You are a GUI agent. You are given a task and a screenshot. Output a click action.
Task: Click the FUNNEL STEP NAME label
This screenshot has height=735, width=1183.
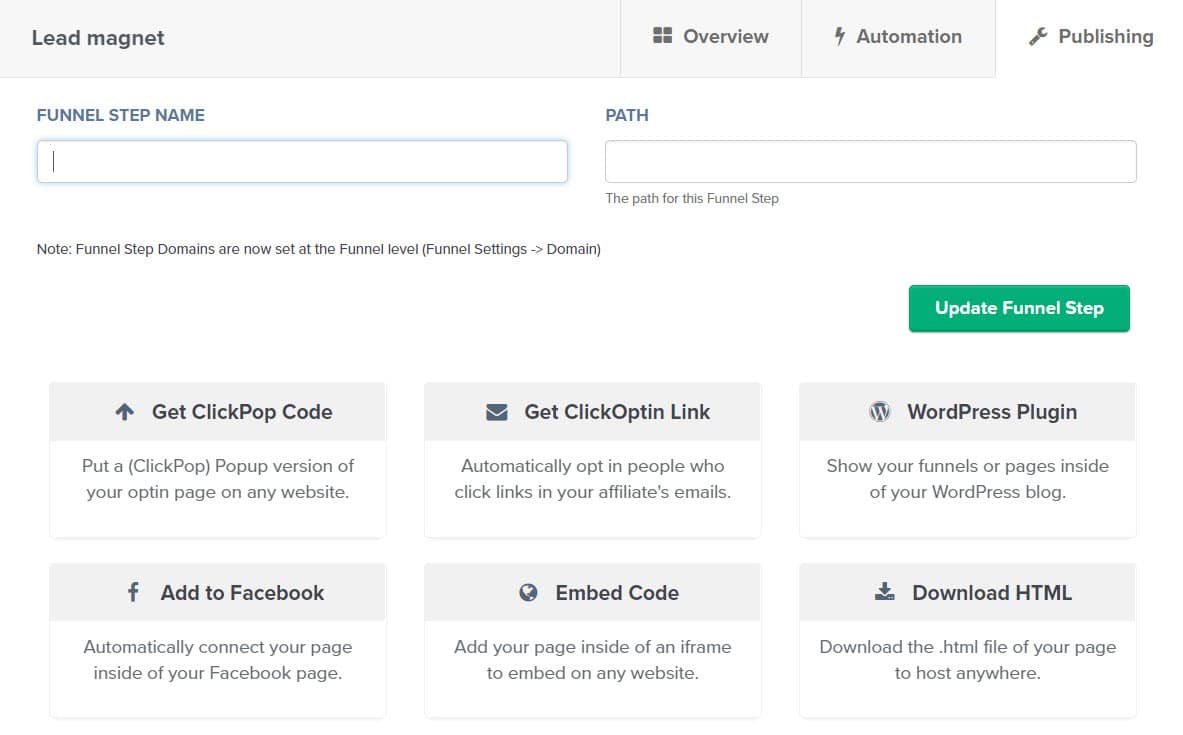pyautogui.click(x=121, y=115)
